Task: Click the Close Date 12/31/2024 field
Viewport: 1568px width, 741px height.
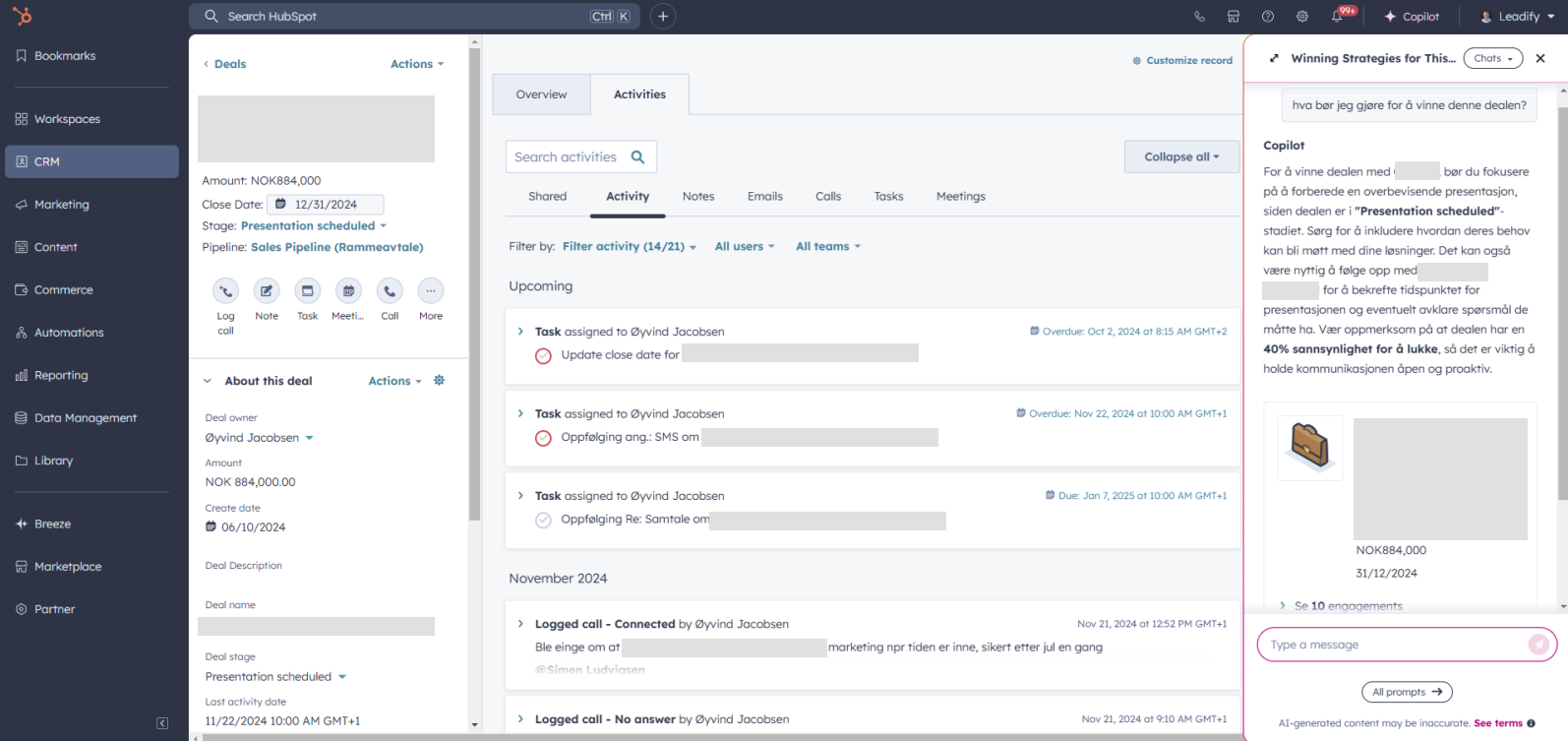Action: point(326,205)
